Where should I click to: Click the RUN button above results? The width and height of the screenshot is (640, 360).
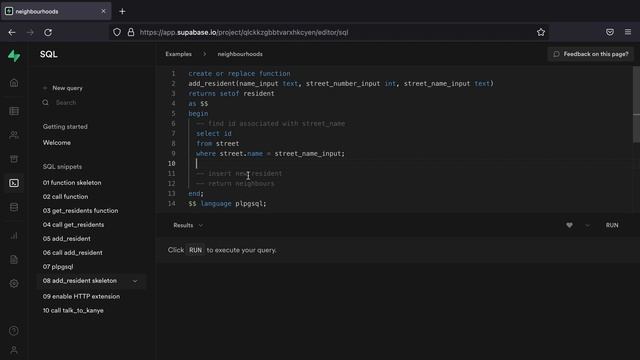tap(612, 225)
